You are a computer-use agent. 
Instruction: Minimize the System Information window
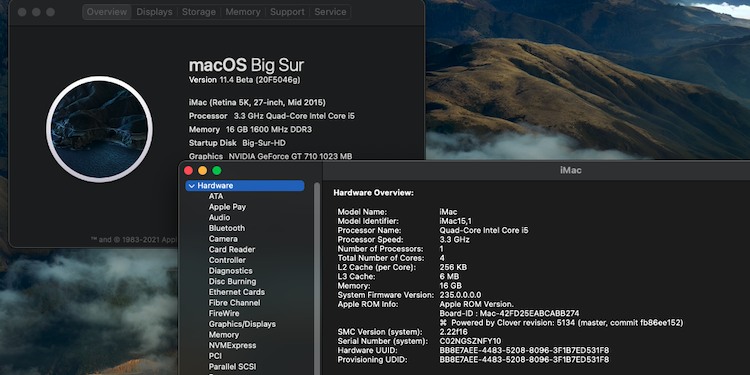click(202, 170)
